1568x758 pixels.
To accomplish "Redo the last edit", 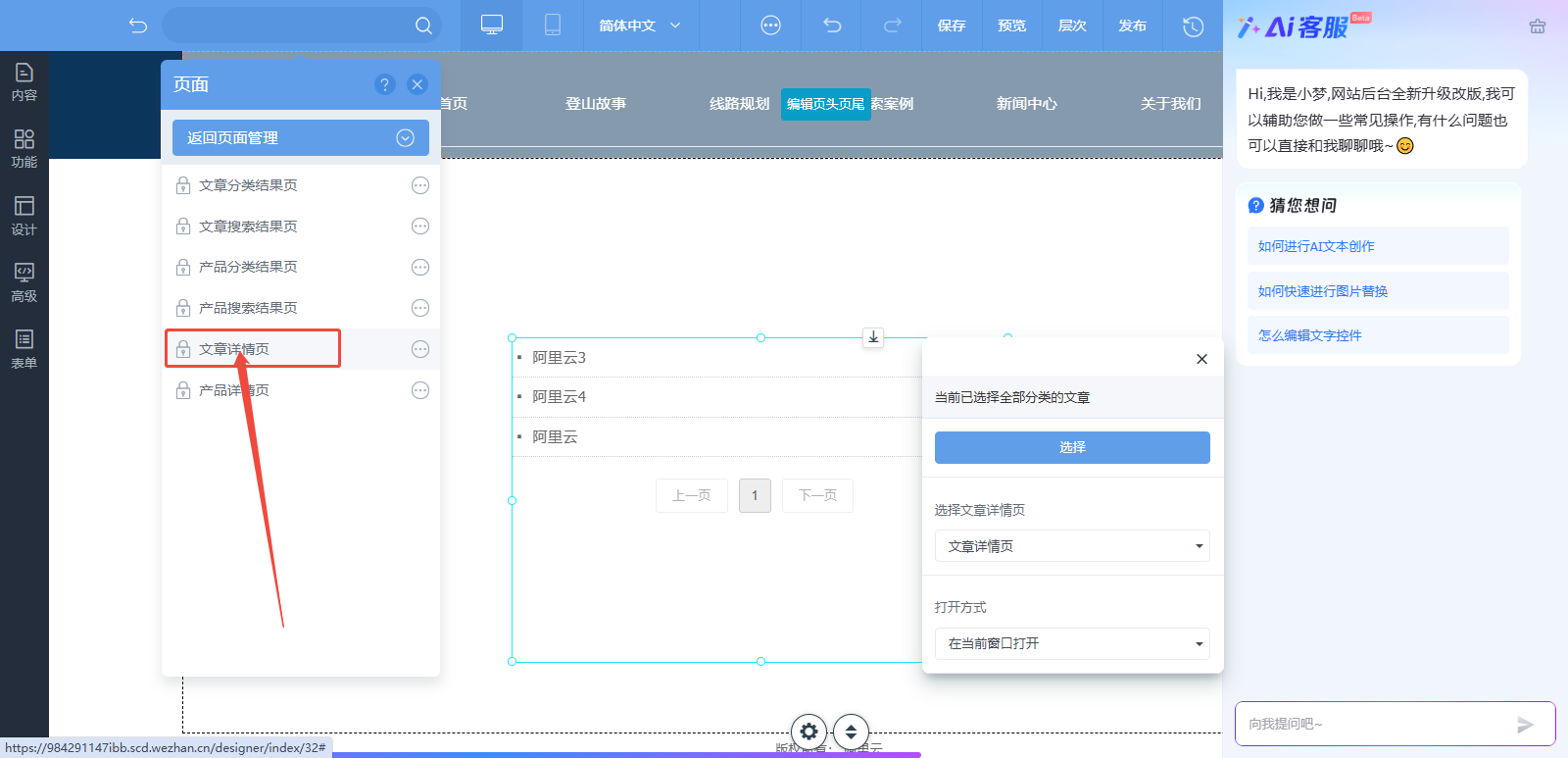I will [x=892, y=25].
